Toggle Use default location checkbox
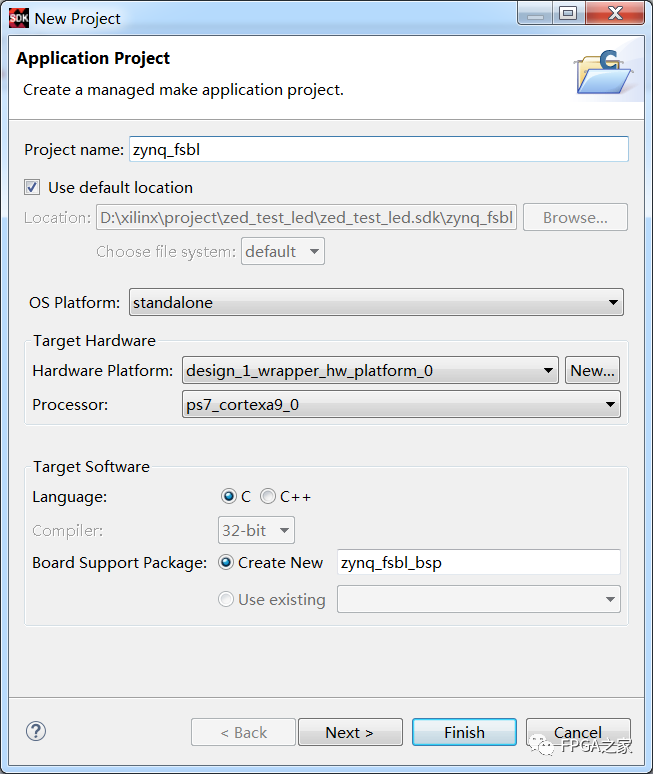The height and width of the screenshot is (774, 653). click(32, 187)
